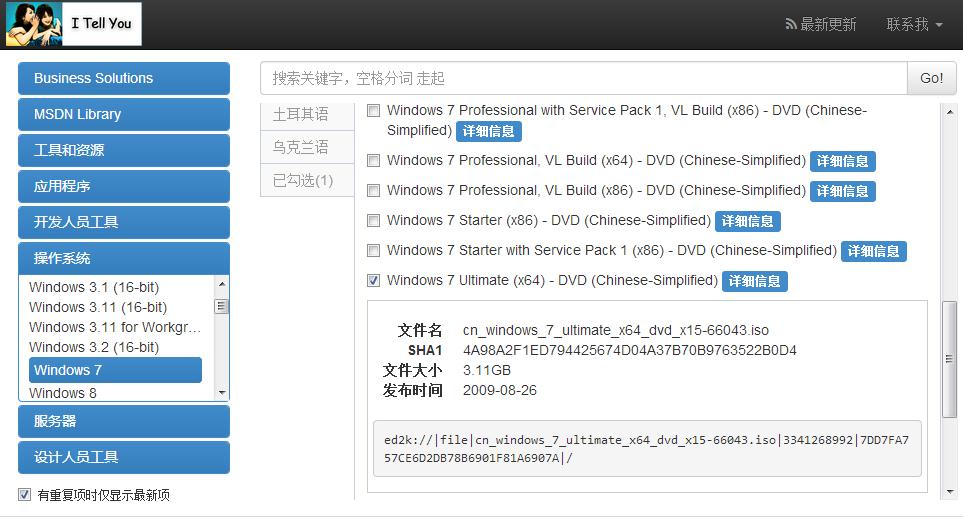Click OS list scroll up arrow
The height and width of the screenshot is (517, 963).
[x=222, y=284]
